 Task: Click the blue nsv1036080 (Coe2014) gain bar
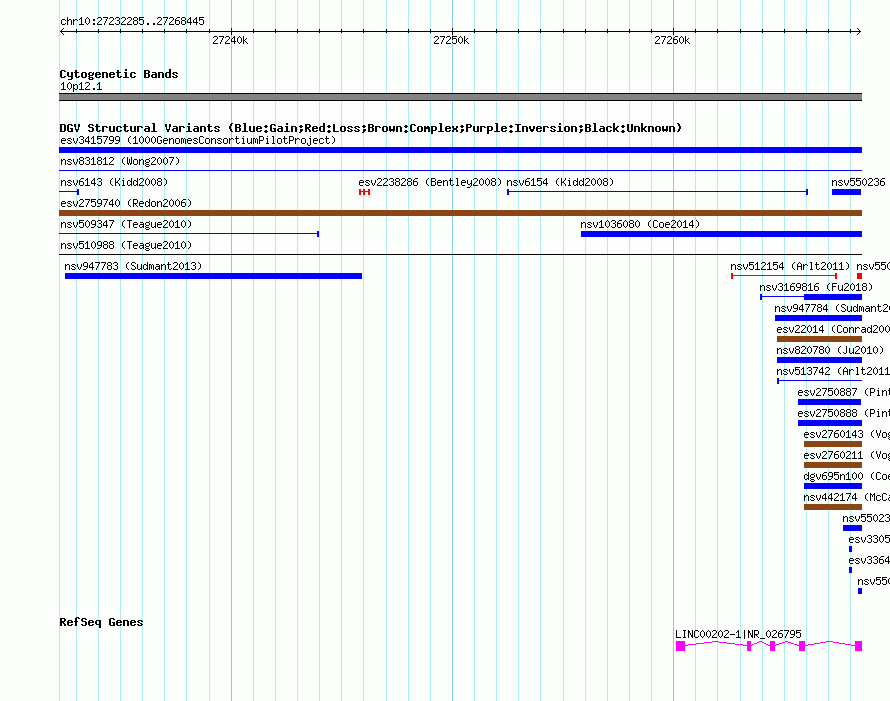tap(721, 234)
